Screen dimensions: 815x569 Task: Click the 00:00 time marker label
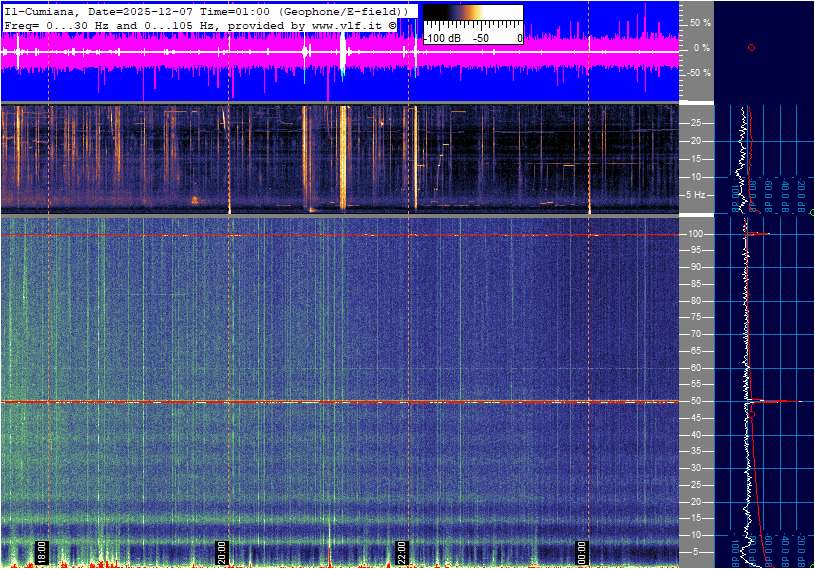[x=582, y=552]
